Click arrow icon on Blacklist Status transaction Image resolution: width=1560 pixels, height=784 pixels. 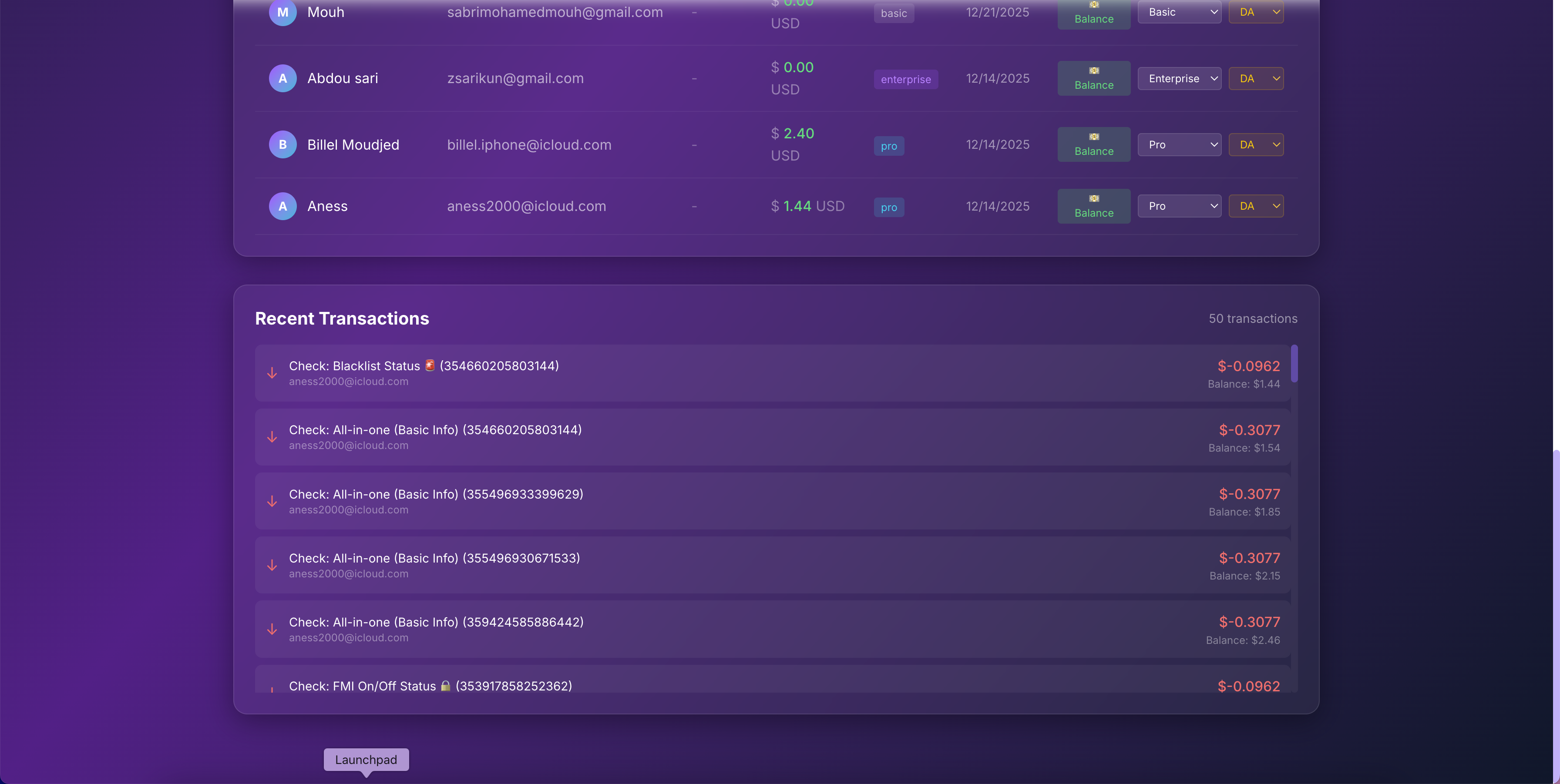click(x=272, y=373)
